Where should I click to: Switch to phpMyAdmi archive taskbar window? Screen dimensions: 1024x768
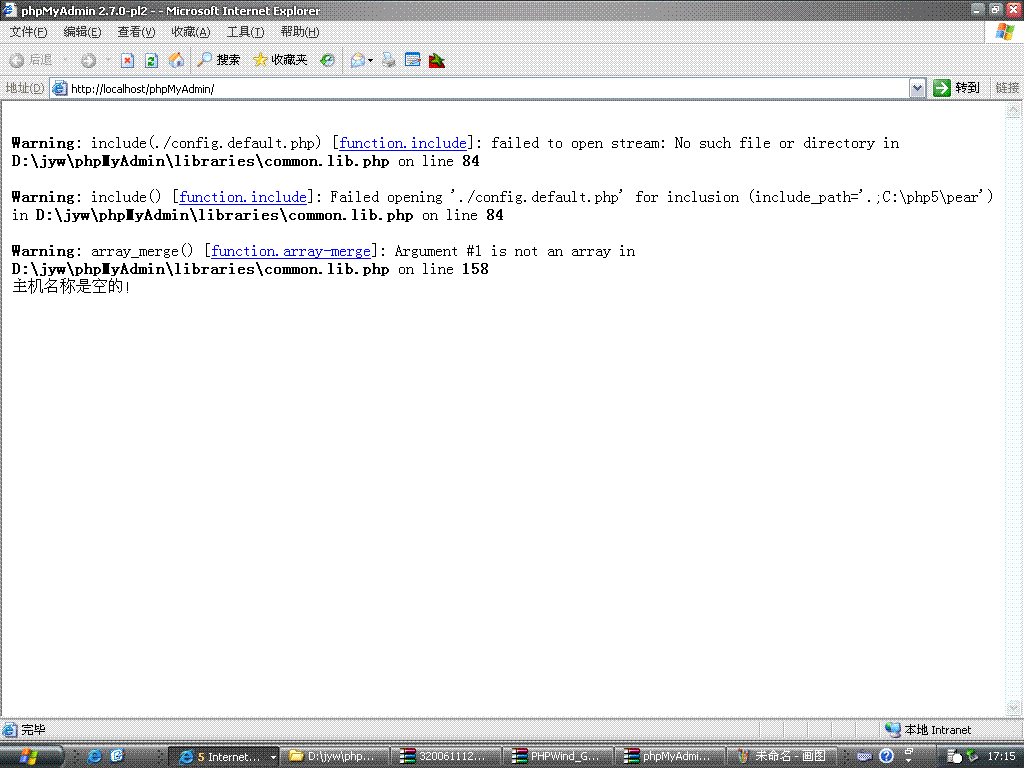671,756
